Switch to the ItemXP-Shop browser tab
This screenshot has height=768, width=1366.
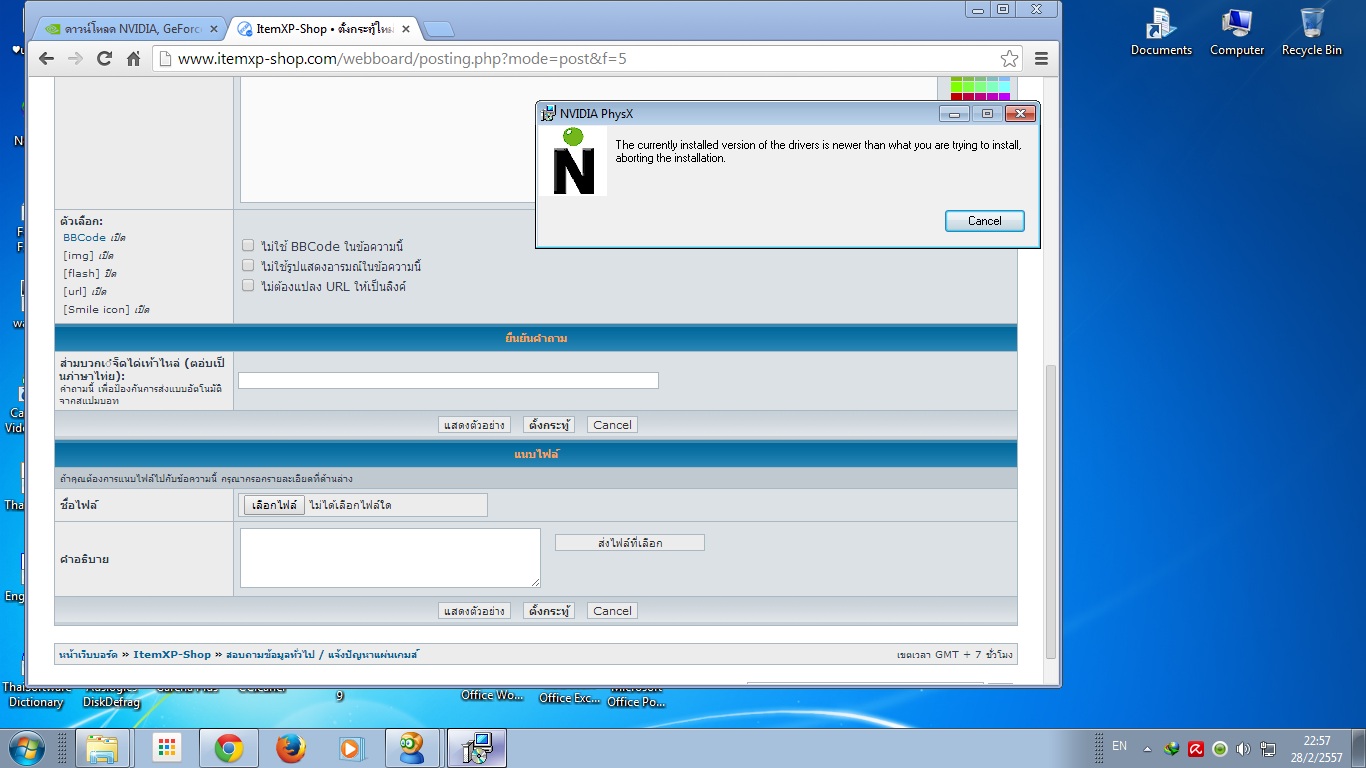coord(320,29)
